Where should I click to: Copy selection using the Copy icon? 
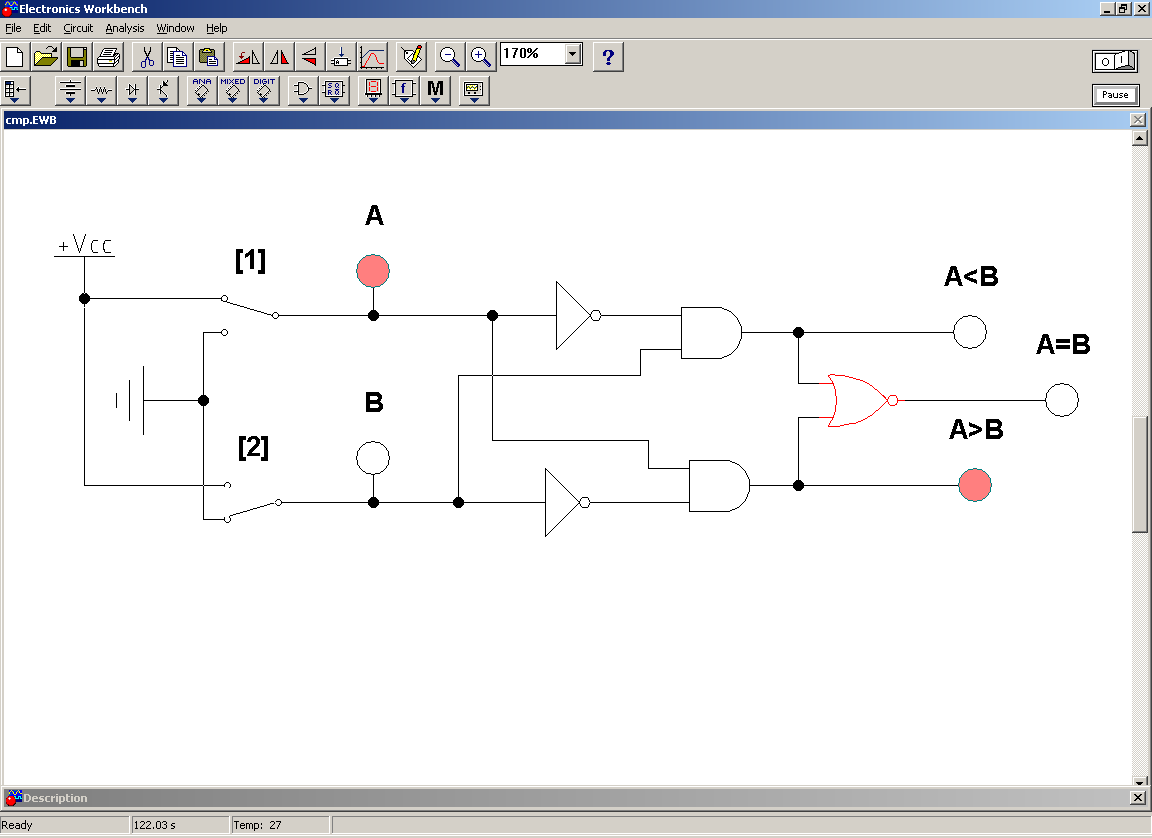177,57
